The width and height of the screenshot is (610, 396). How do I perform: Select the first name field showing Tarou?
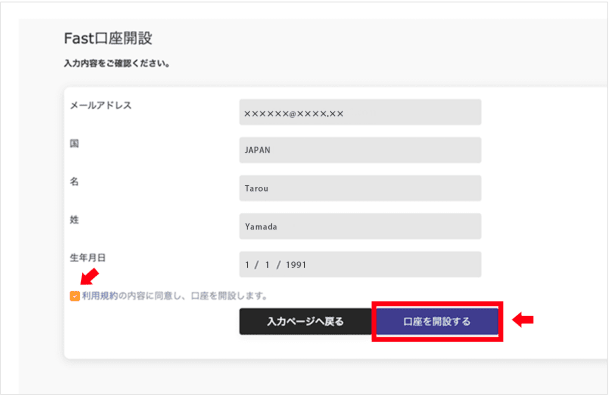click(x=360, y=188)
